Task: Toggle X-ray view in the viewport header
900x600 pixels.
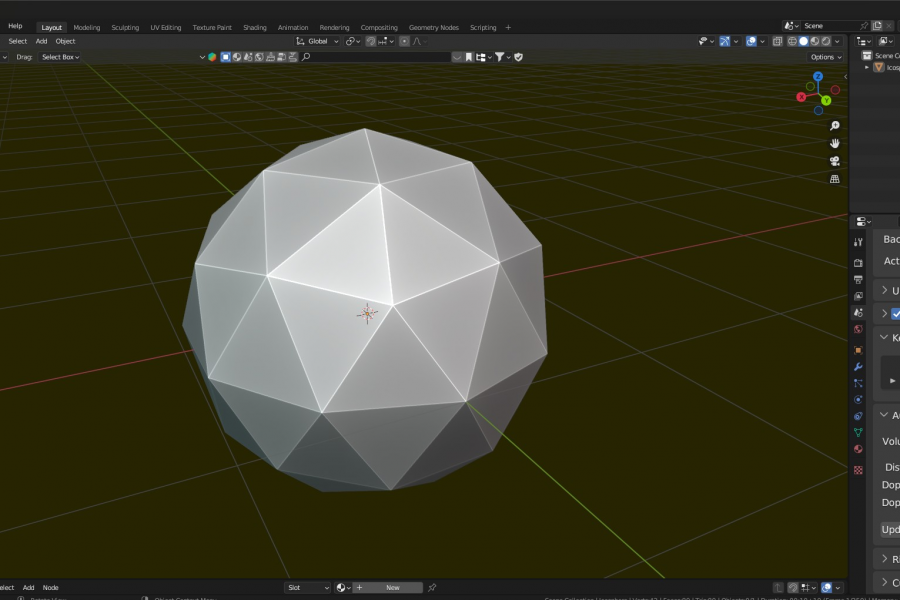Action: (777, 41)
